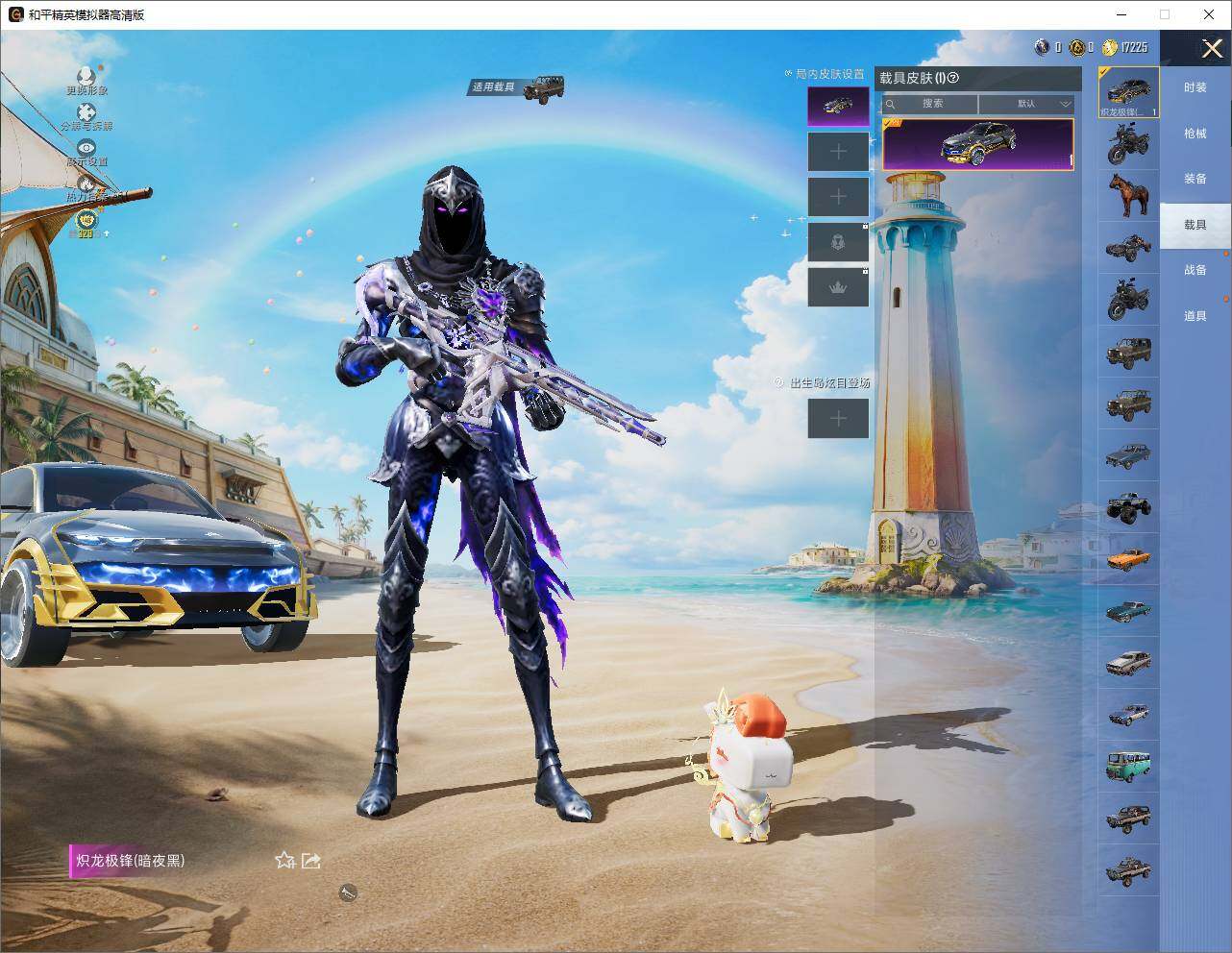Viewport: 1232px width, 953px height.
Task: Select the dune buggy vehicle category
Action: point(1129,248)
